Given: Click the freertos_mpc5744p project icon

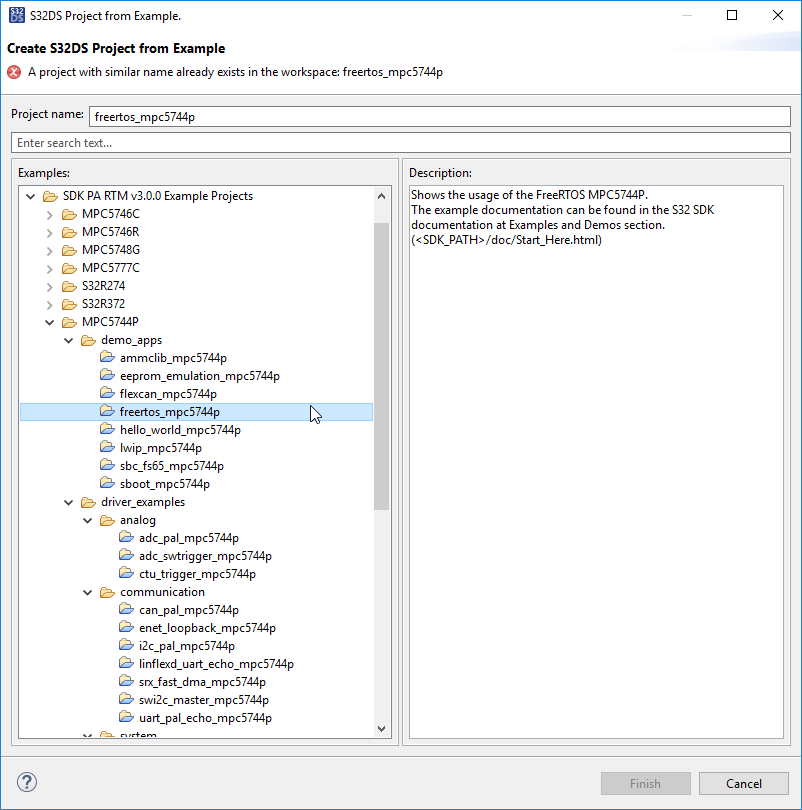Looking at the screenshot, I should [107, 412].
